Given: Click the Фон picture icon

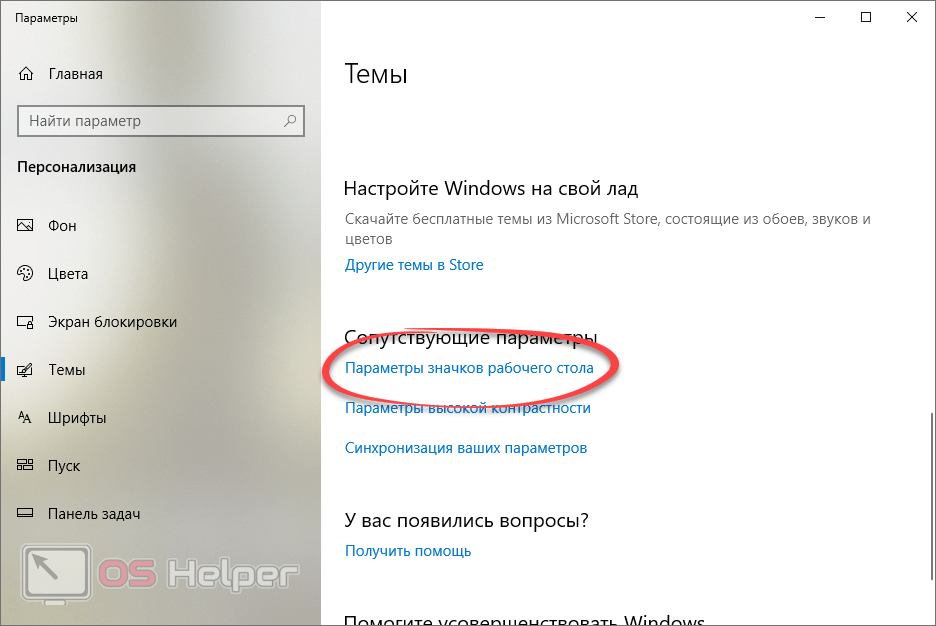Looking at the screenshot, I should point(25,226).
